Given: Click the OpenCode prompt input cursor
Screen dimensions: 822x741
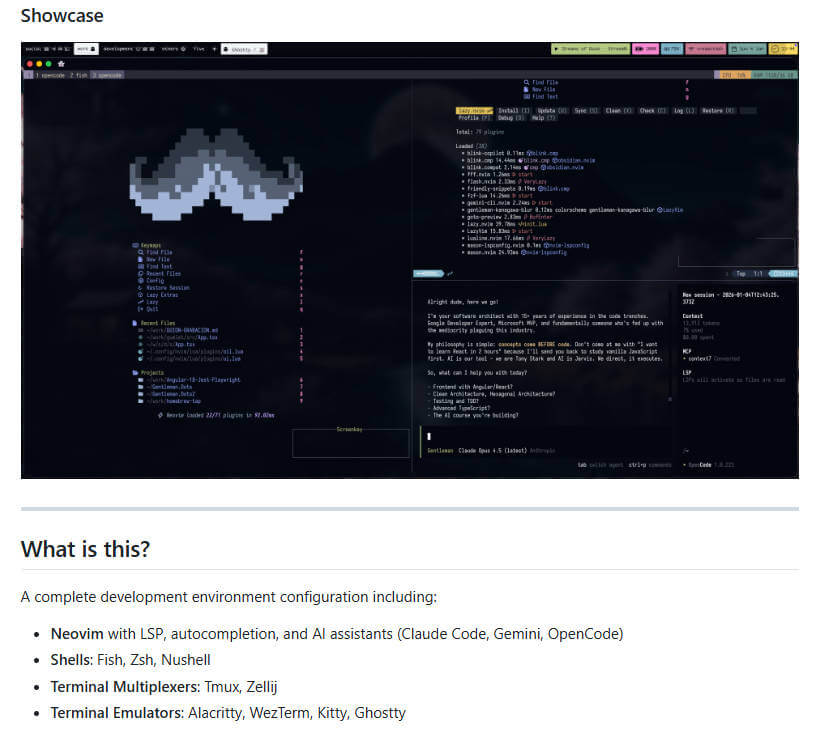Looking at the screenshot, I should tap(429, 436).
